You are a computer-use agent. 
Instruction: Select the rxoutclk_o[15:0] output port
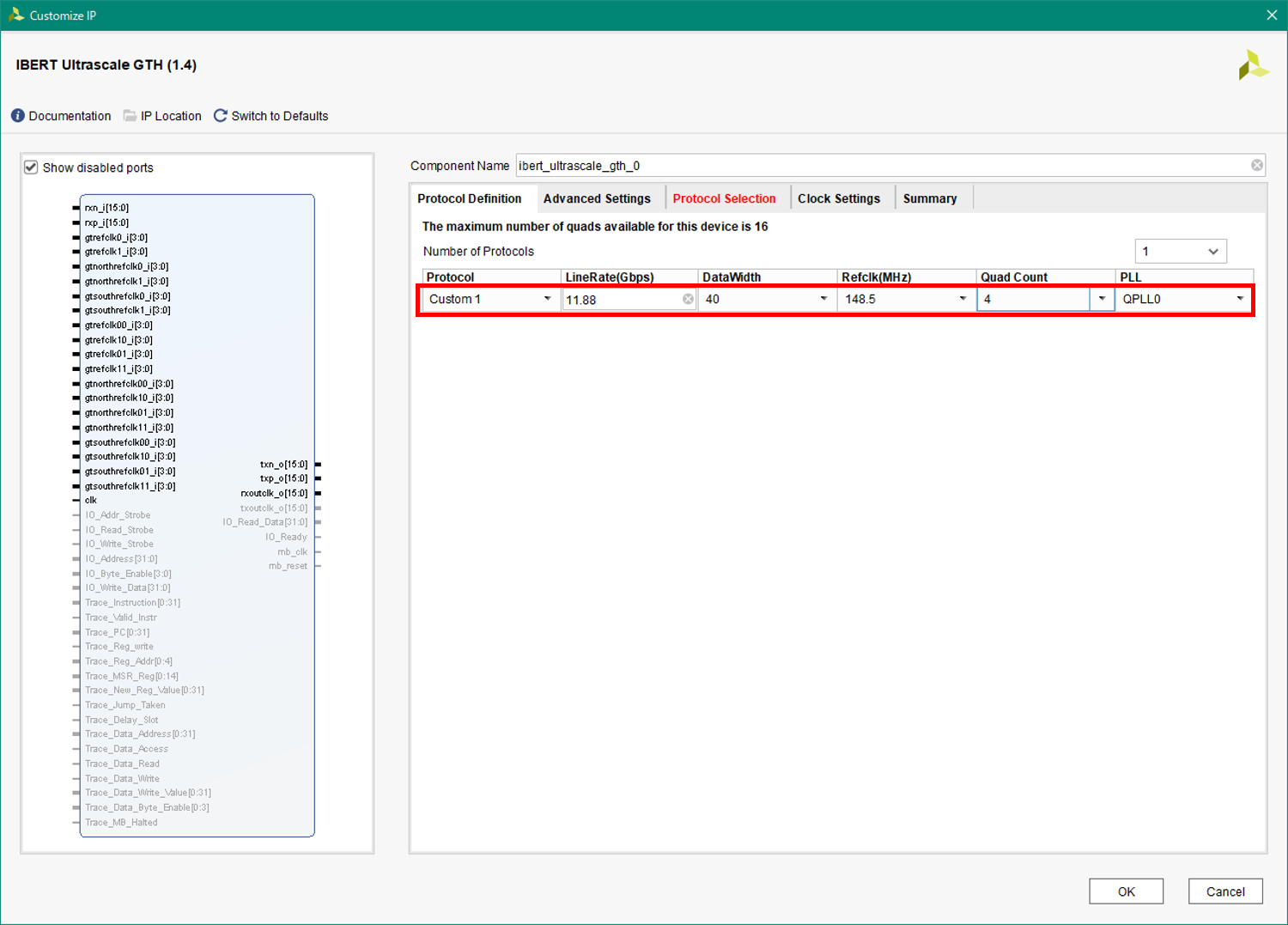(x=274, y=493)
